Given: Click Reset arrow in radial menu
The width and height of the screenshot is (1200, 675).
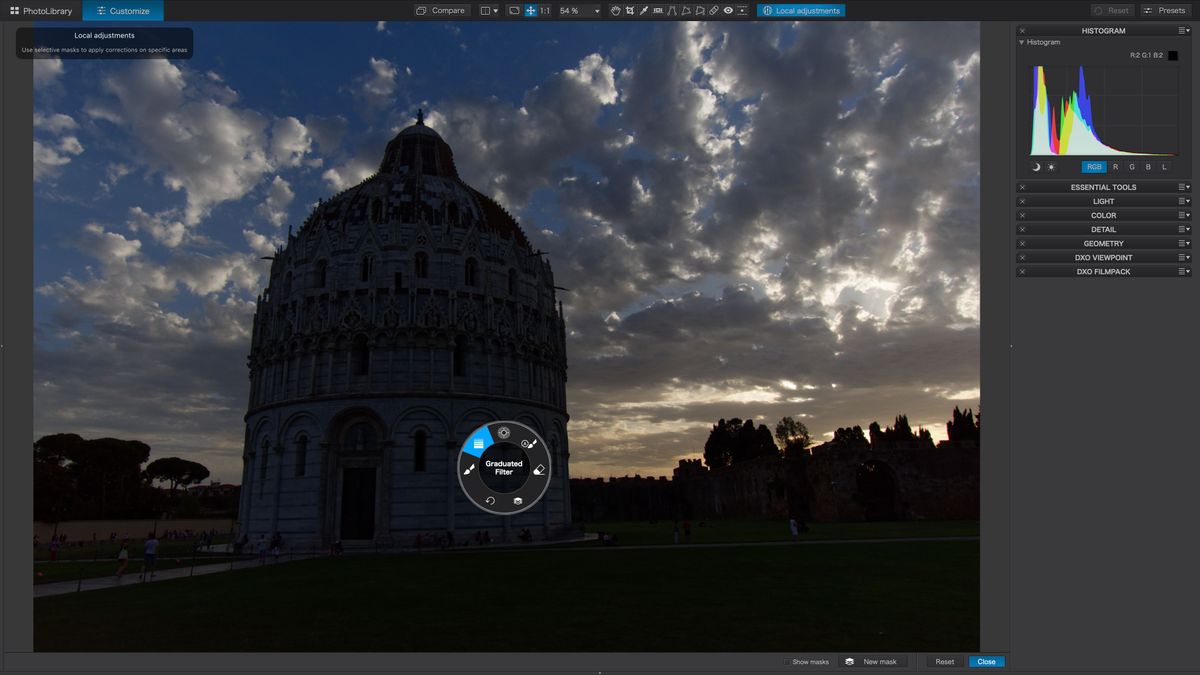Looking at the screenshot, I should [491, 500].
